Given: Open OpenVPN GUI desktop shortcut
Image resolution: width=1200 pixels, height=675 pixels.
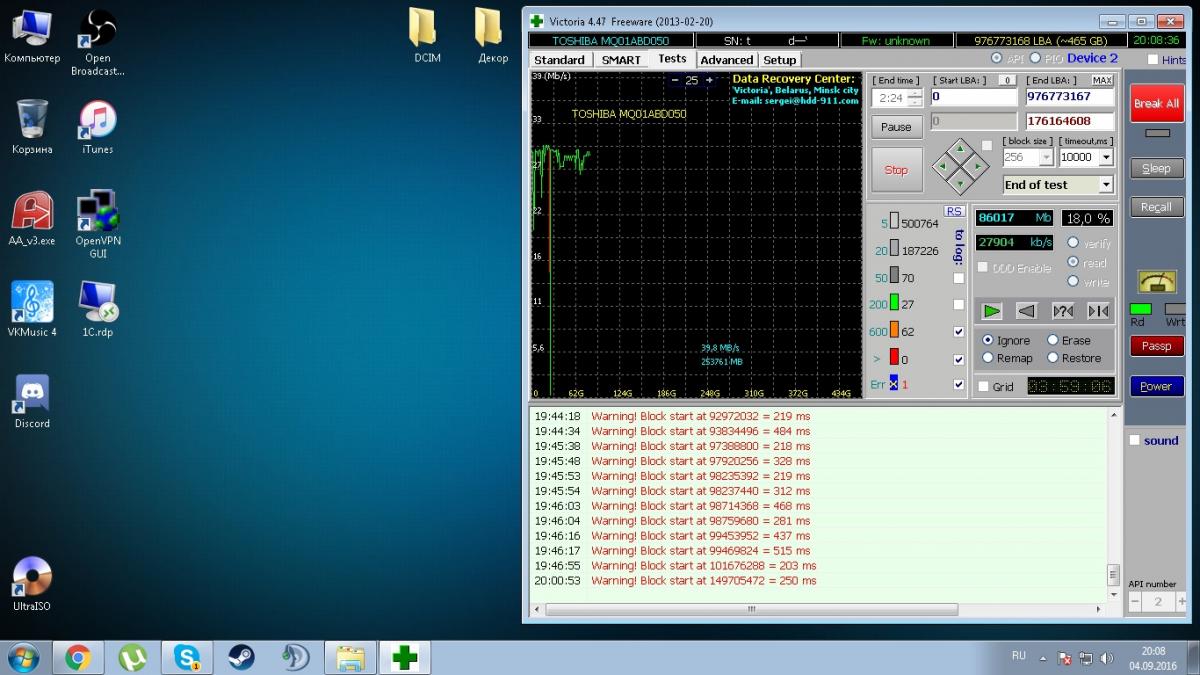Looking at the screenshot, I should pyautogui.click(x=97, y=224).
